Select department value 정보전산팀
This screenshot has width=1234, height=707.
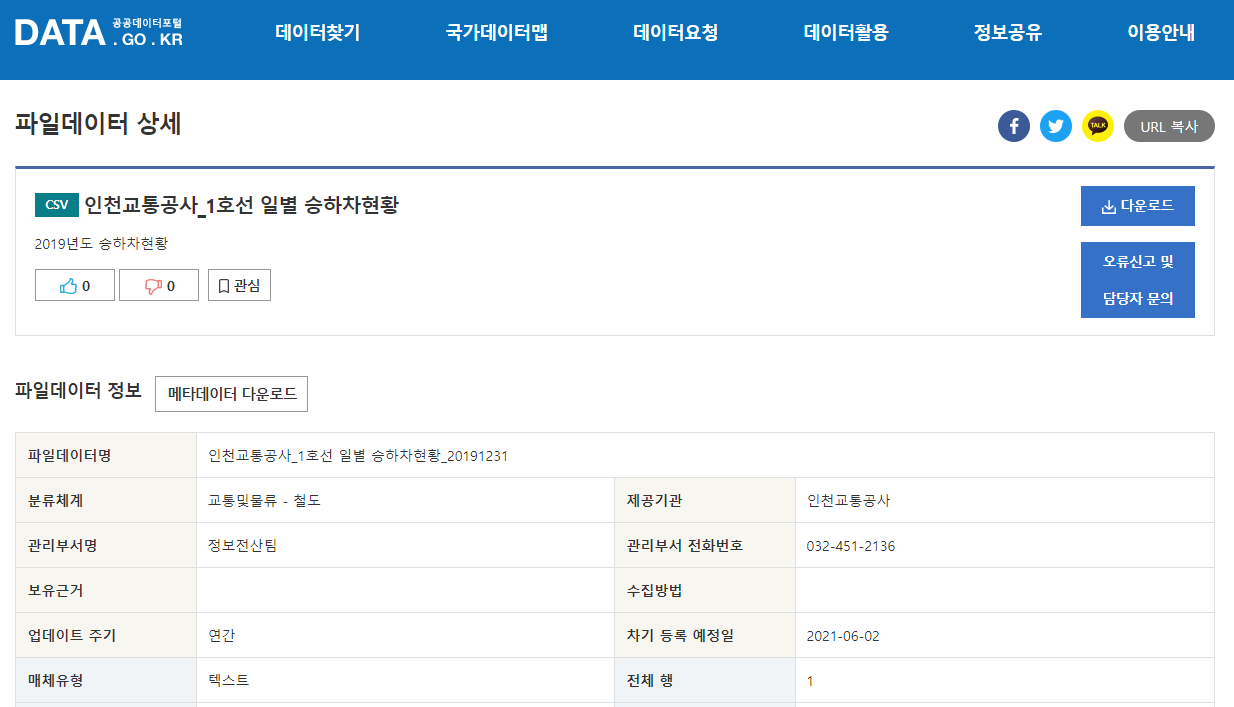tap(242, 546)
